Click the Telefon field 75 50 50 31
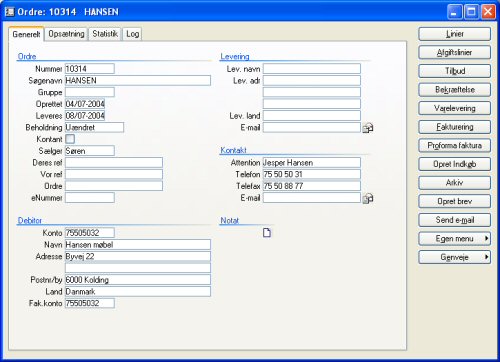500x362 pixels. pos(312,174)
